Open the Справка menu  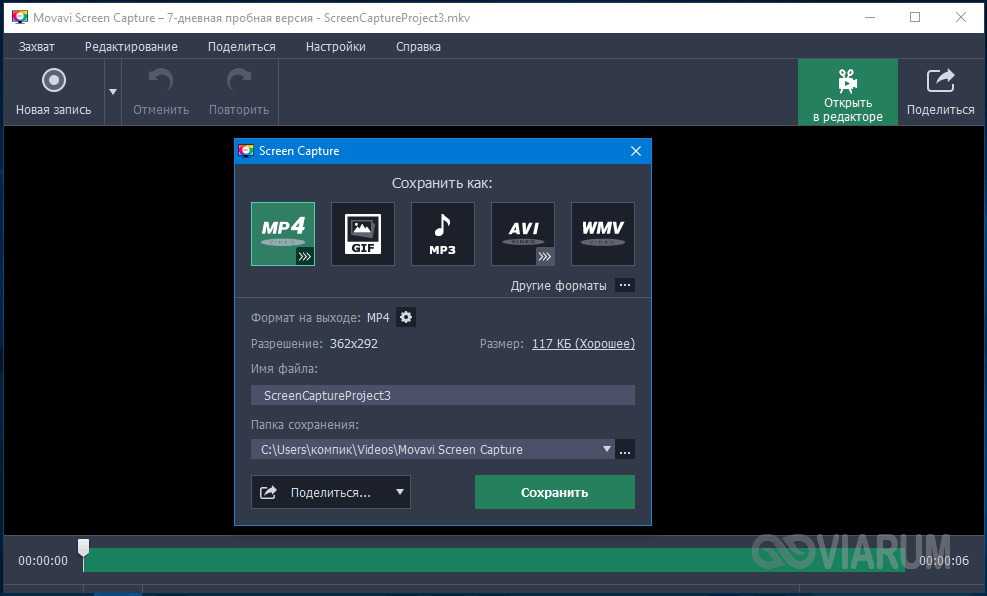(418, 47)
